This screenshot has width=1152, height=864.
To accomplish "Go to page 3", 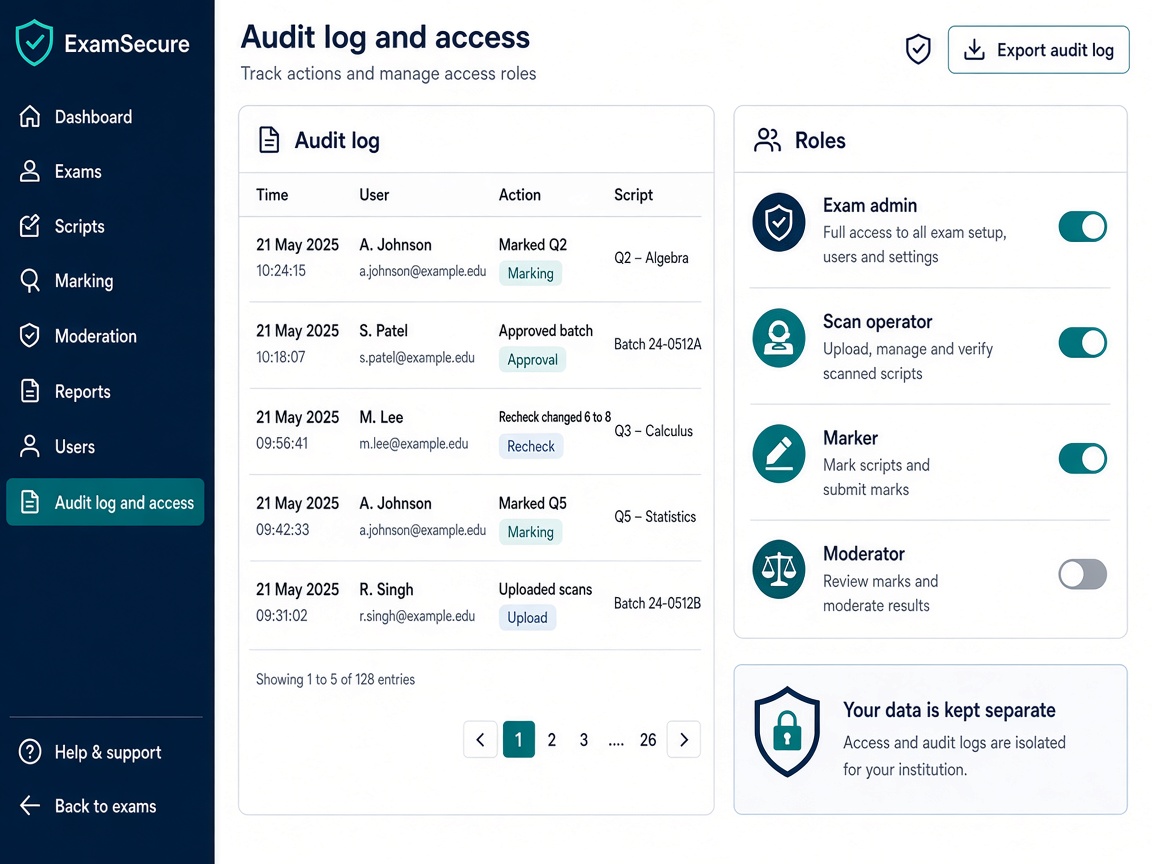I will 584,740.
